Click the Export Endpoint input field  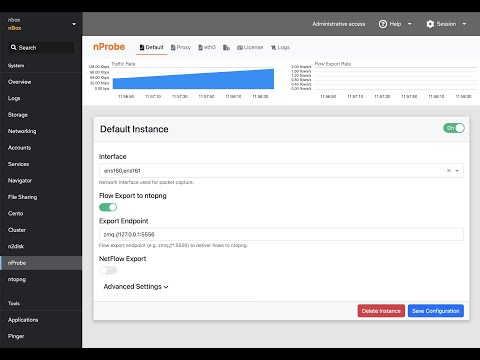281,234
